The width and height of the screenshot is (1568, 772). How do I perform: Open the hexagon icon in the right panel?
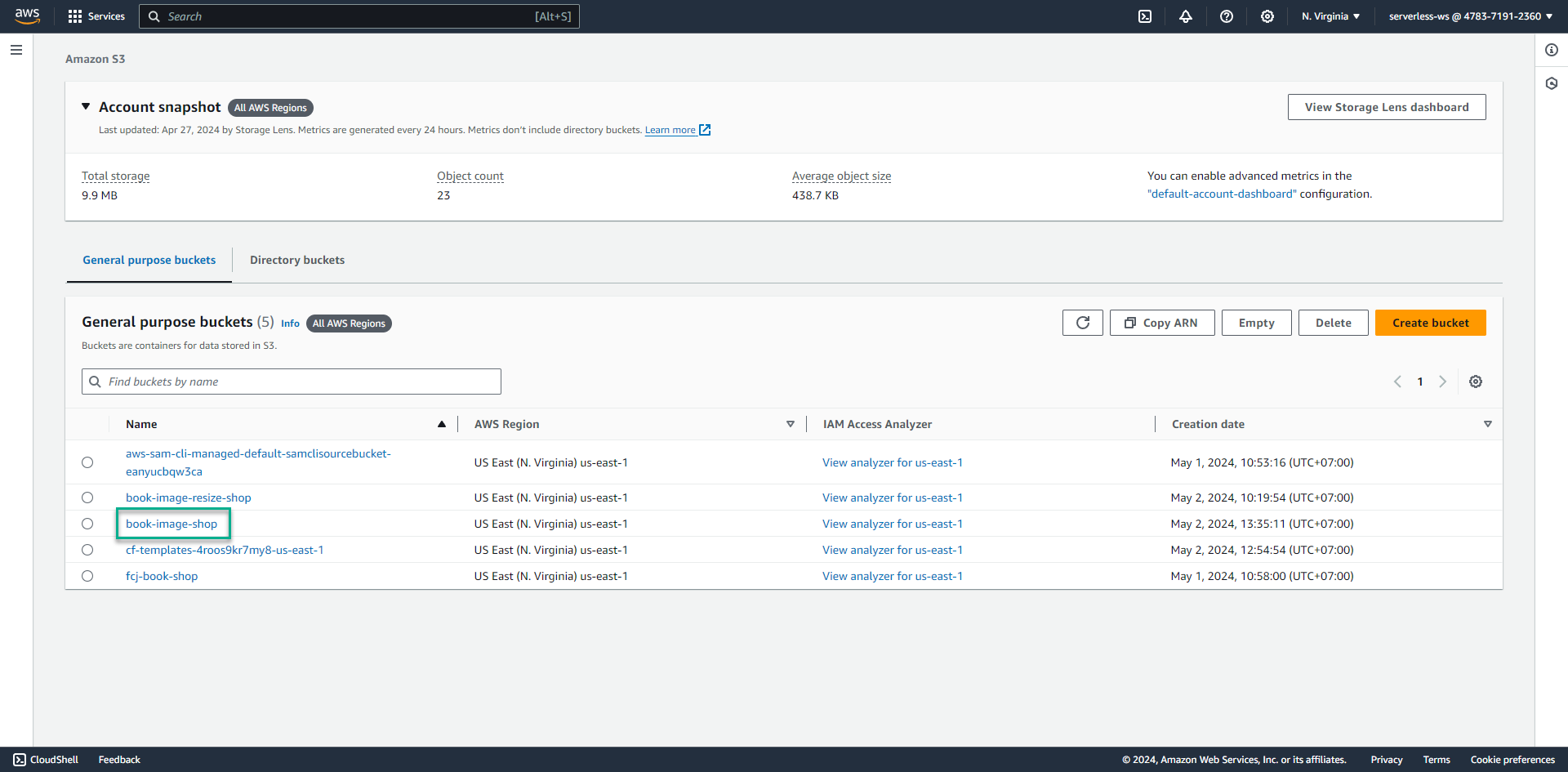1552,83
